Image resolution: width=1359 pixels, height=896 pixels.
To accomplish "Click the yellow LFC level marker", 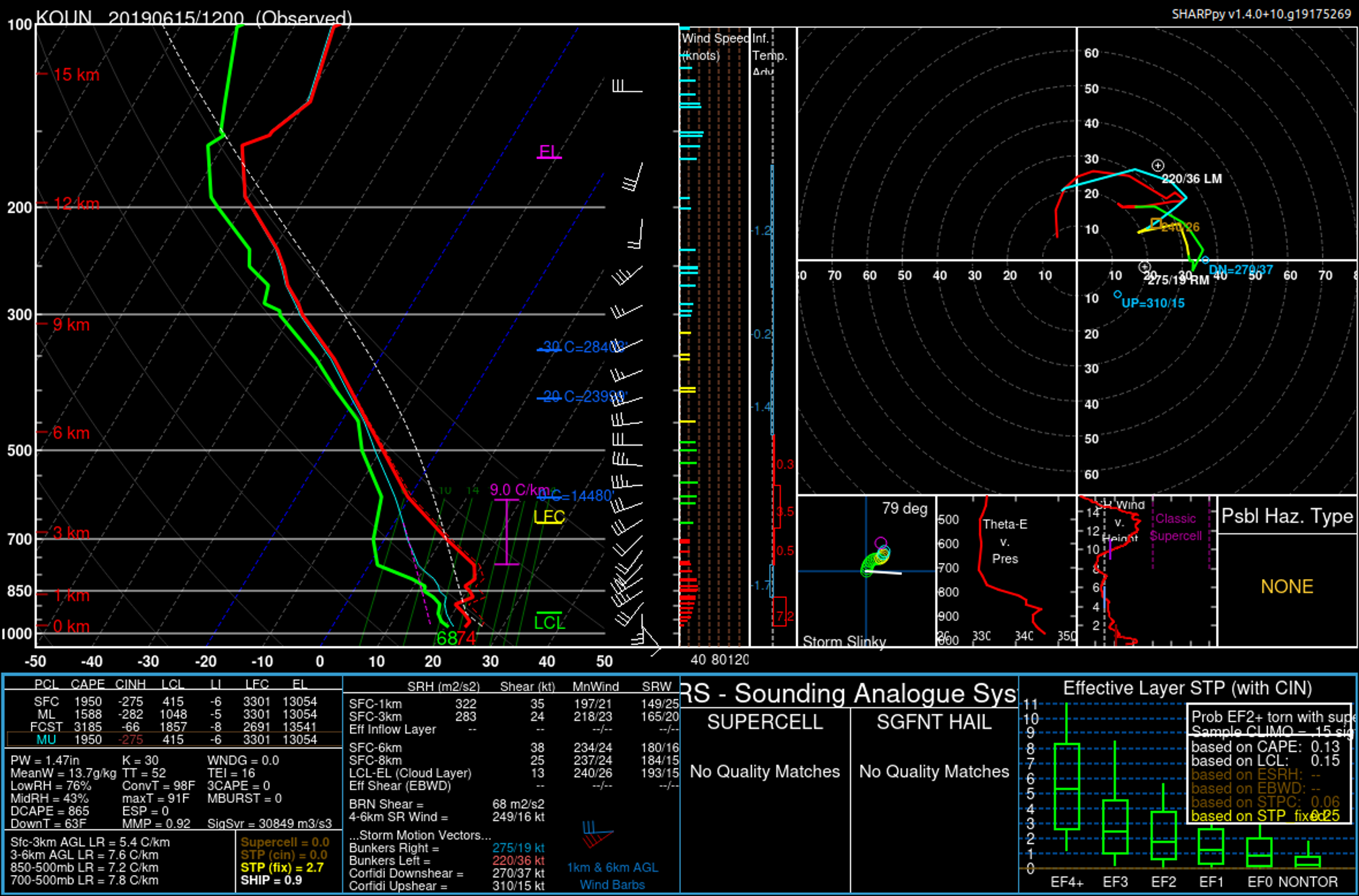I will point(549,517).
